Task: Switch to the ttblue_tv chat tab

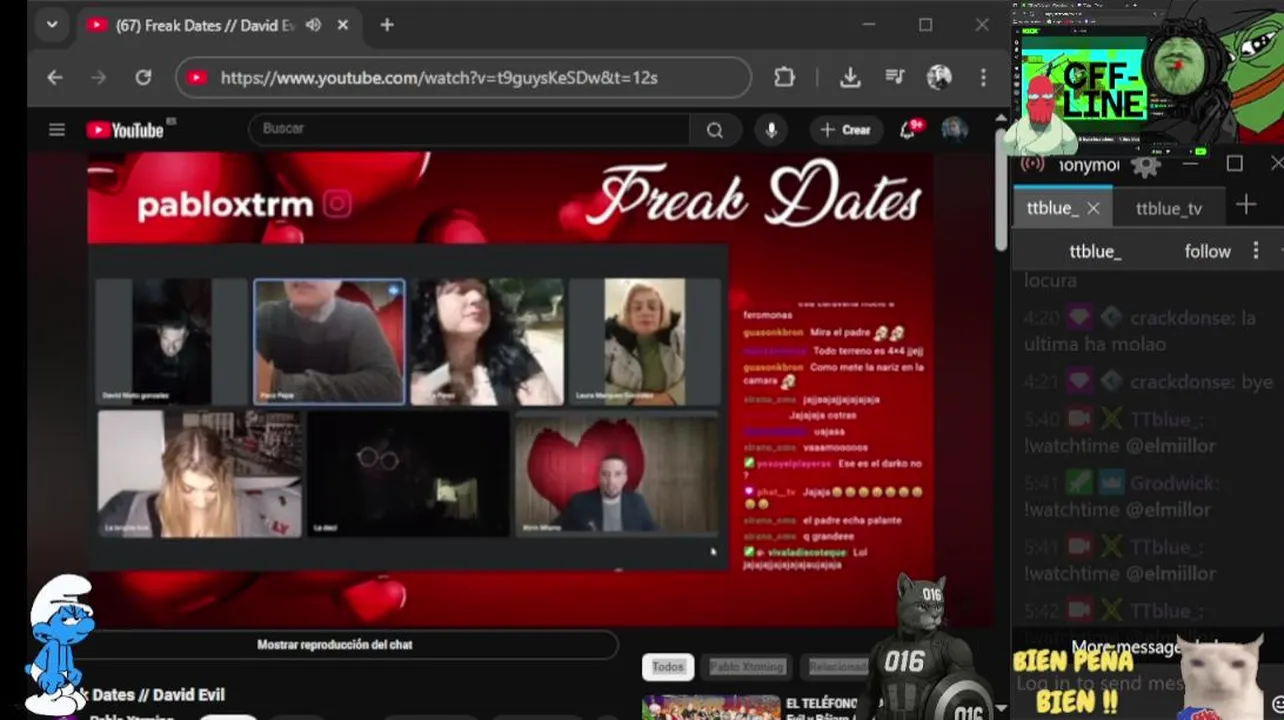Action: pos(1169,208)
